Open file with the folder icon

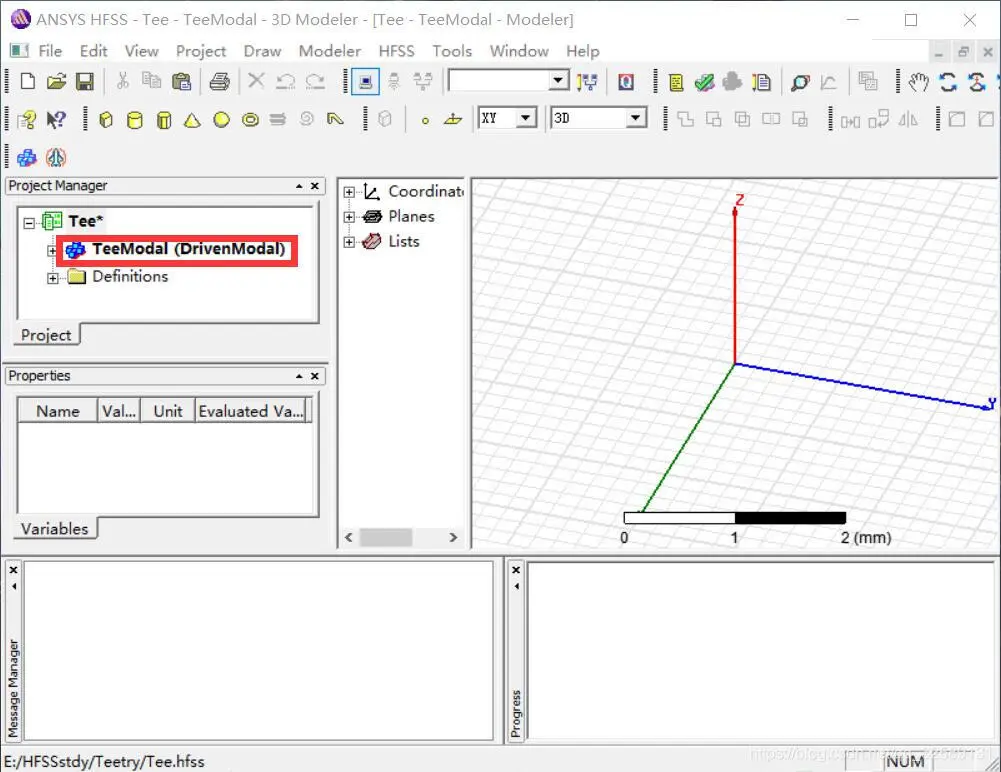[x=56, y=82]
